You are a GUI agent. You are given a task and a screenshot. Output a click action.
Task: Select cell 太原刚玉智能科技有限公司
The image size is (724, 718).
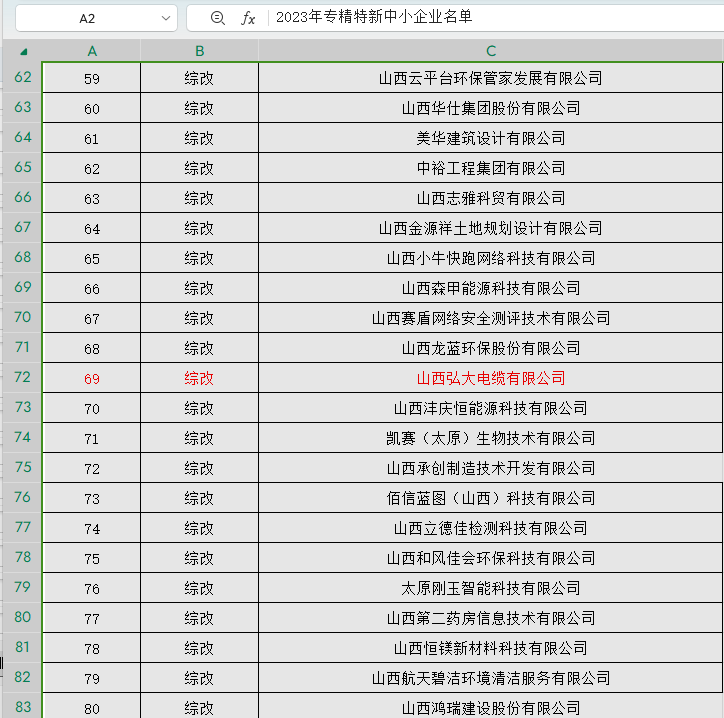point(490,588)
